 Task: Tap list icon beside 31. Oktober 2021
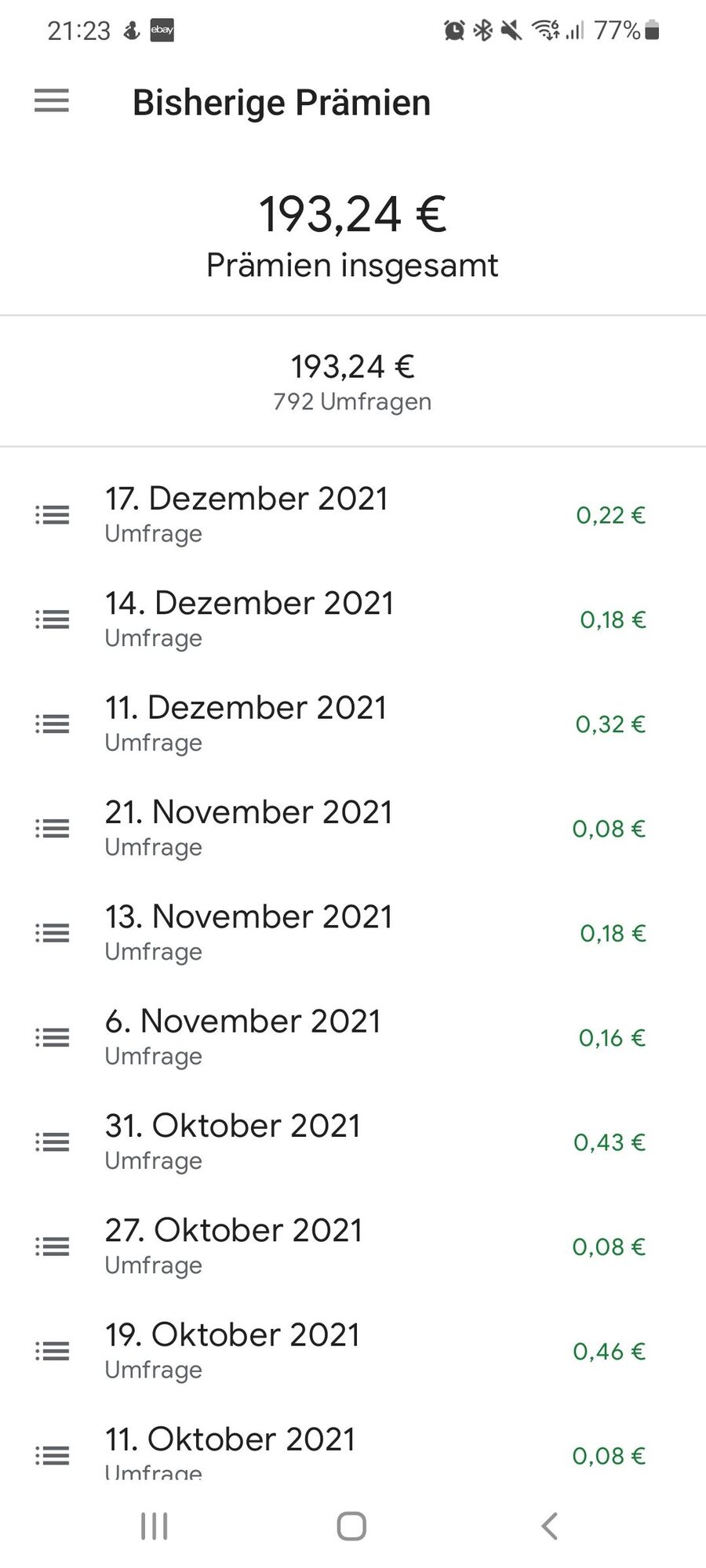(x=52, y=1142)
